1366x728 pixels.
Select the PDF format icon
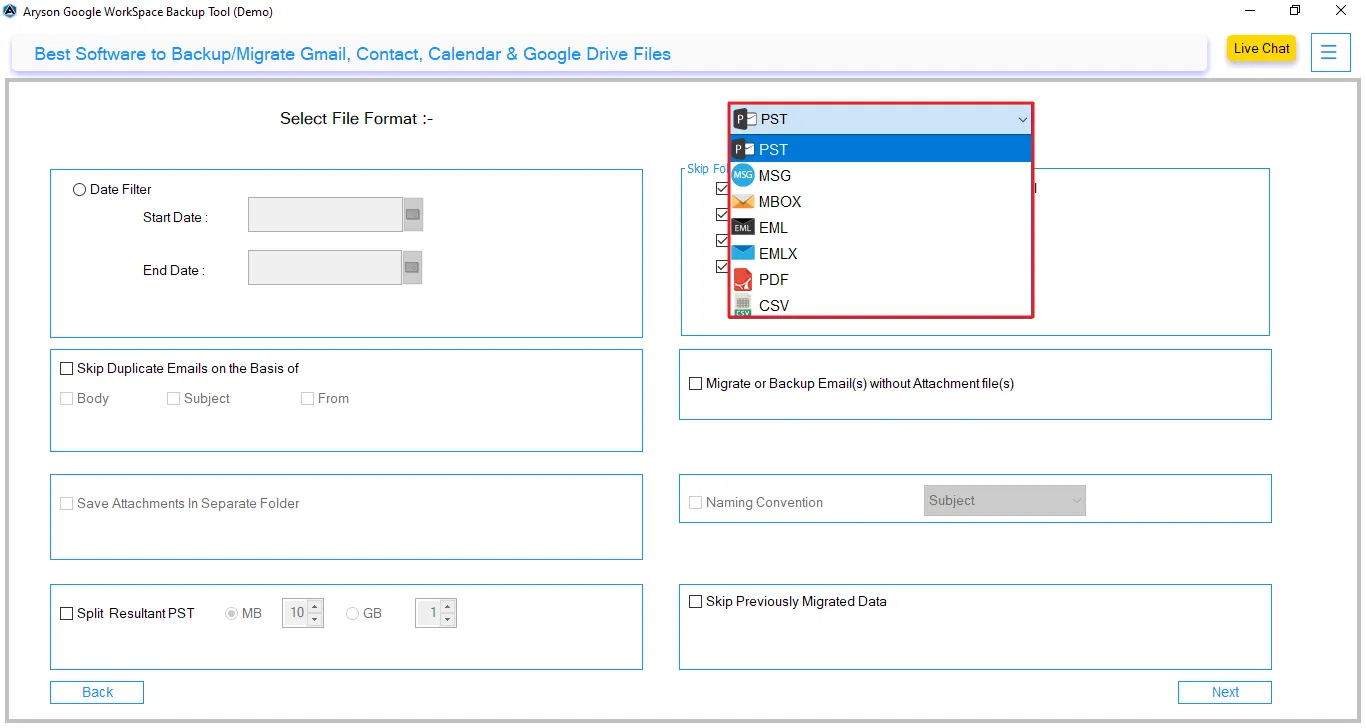click(x=742, y=279)
